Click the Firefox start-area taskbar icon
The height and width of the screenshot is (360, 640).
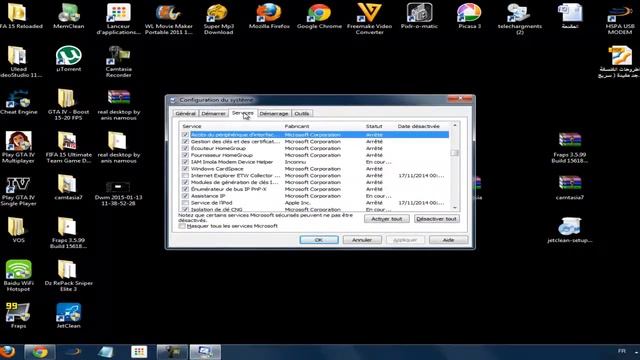[7, 352]
